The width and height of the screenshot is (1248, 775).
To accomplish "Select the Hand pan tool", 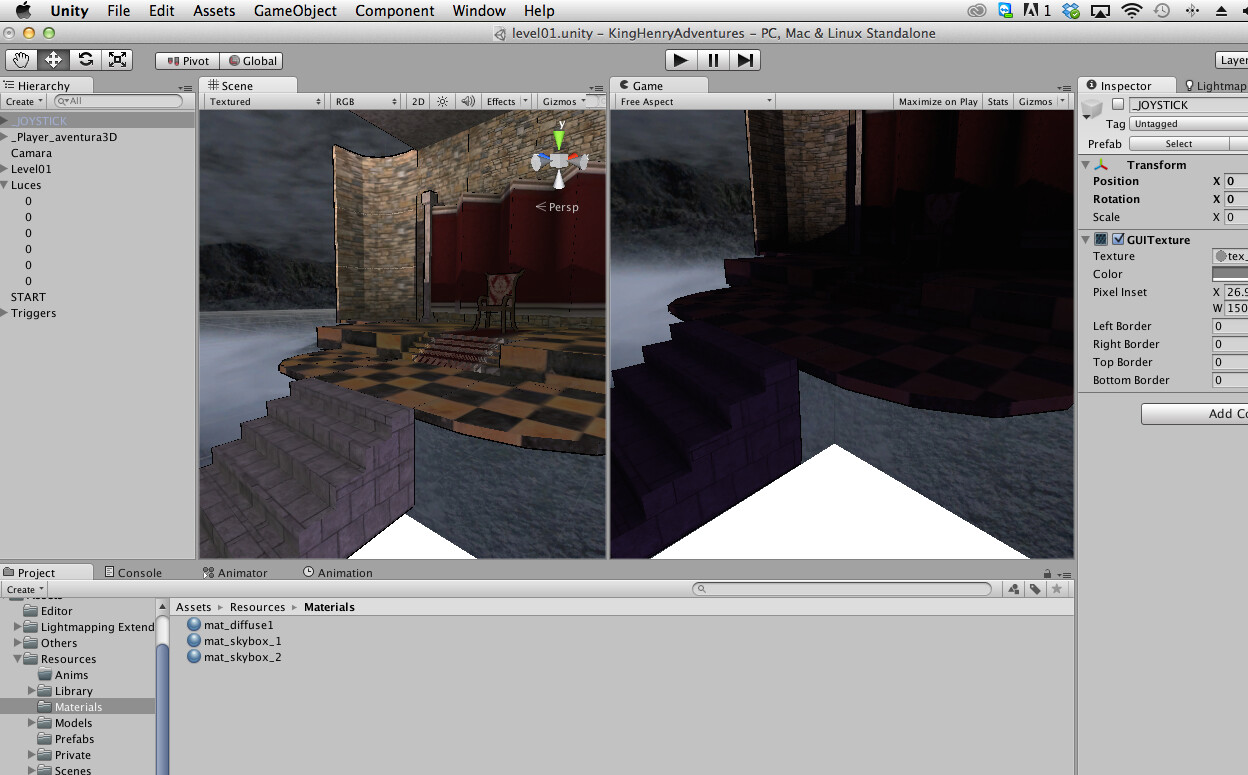I will pyautogui.click(x=20, y=60).
